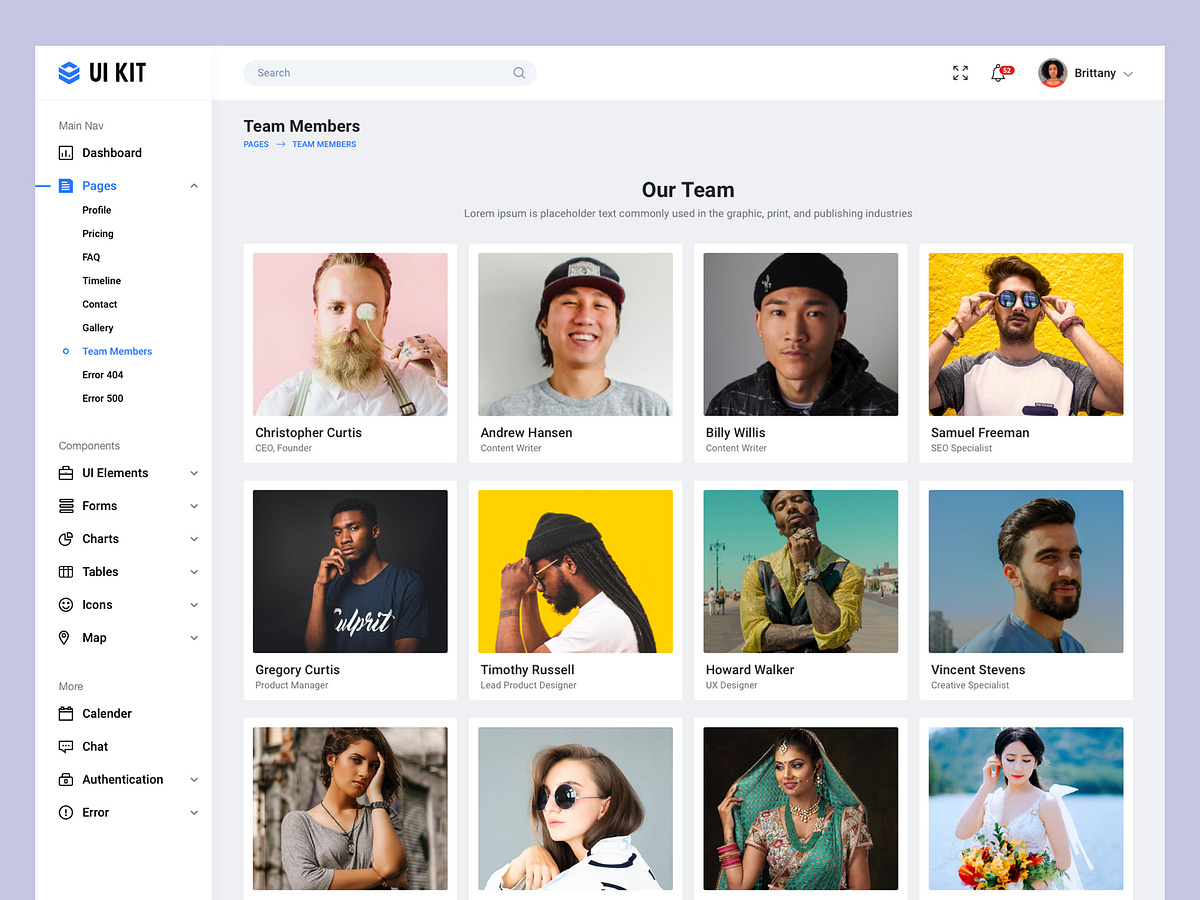The image size is (1200, 900).
Task: Click the PAGES breadcrumb link
Action: click(x=255, y=144)
